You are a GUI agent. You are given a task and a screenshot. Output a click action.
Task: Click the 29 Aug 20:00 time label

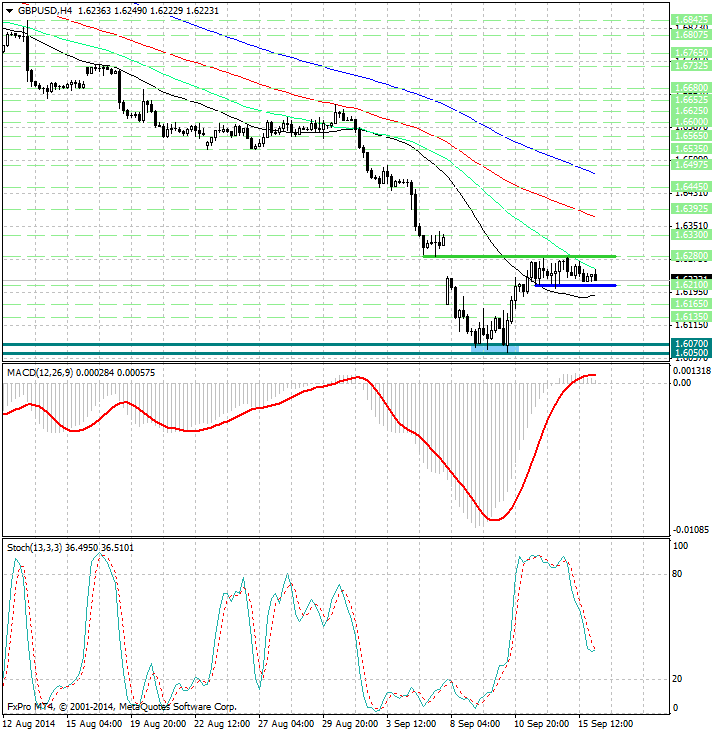[350, 724]
